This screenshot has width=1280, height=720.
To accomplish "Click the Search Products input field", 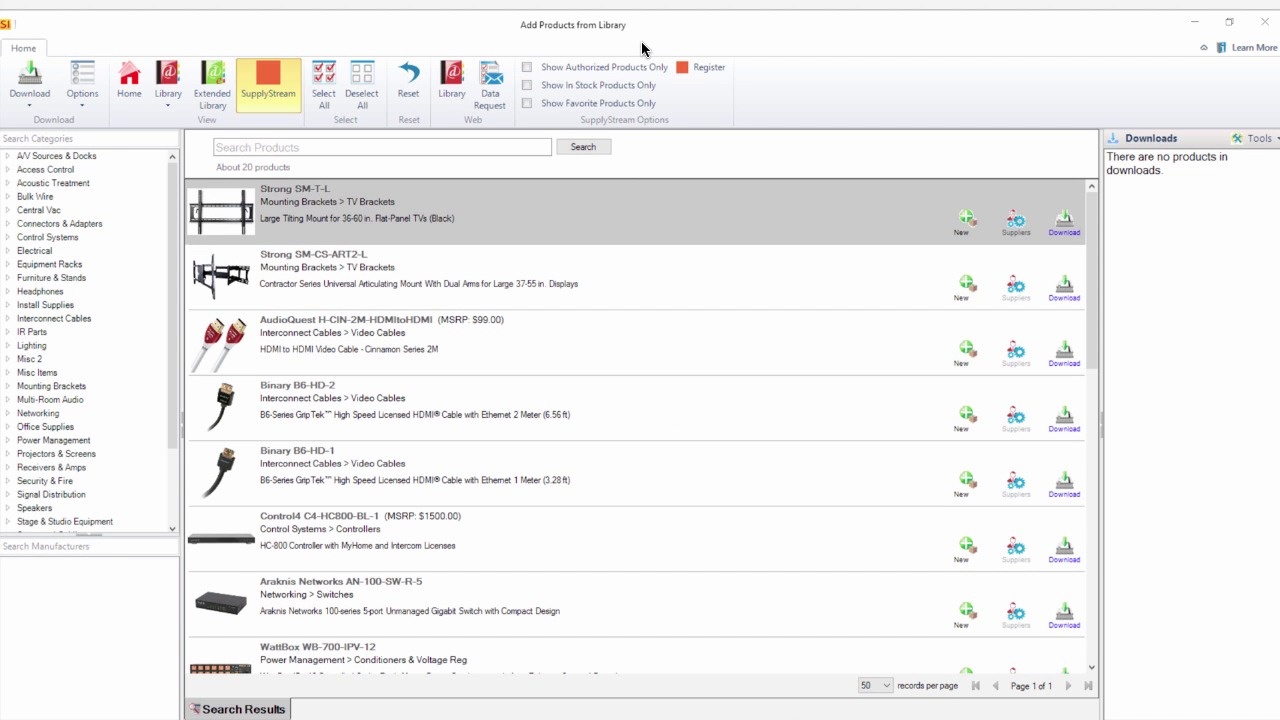I will point(382,147).
